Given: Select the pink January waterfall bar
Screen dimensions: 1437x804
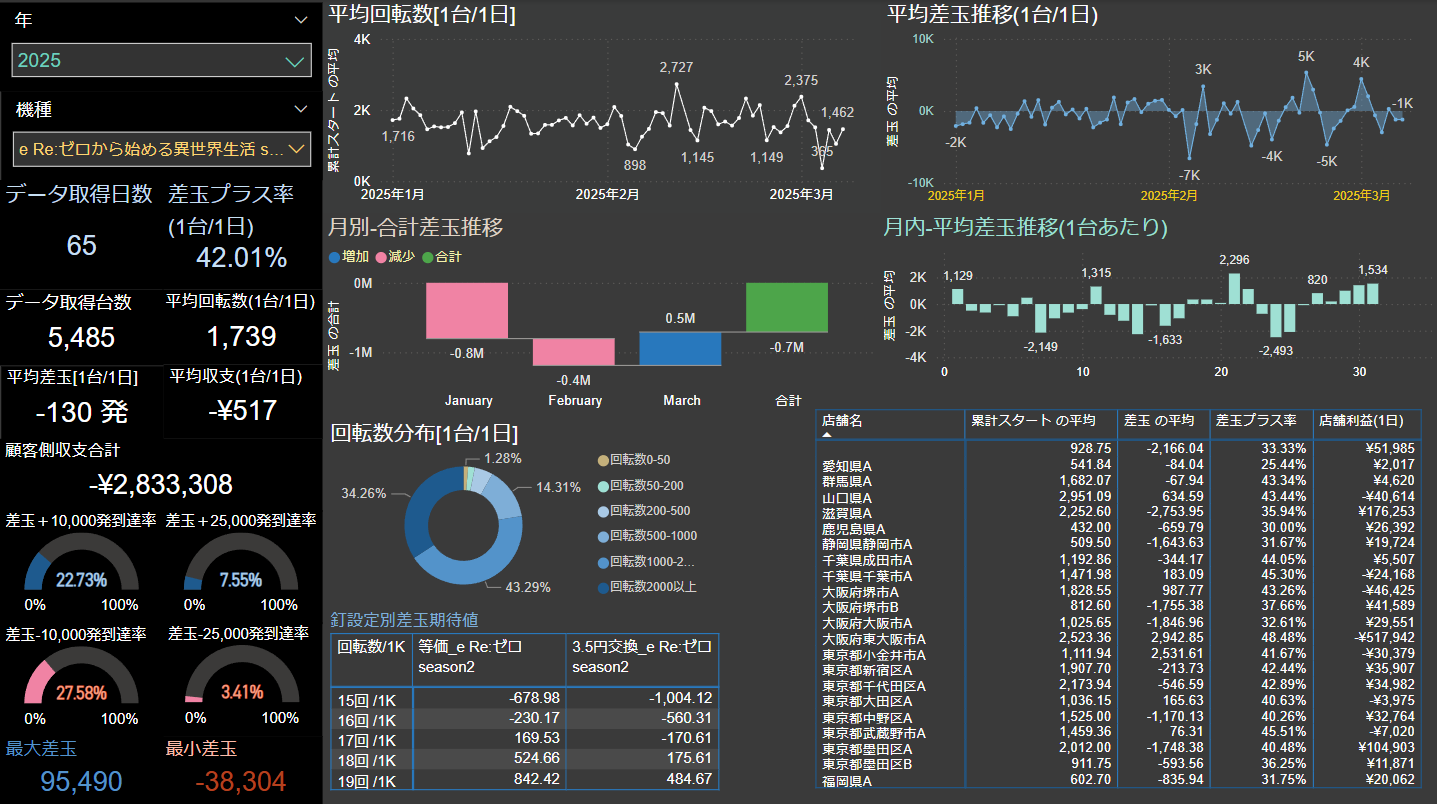Looking at the screenshot, I should [467, 310].
